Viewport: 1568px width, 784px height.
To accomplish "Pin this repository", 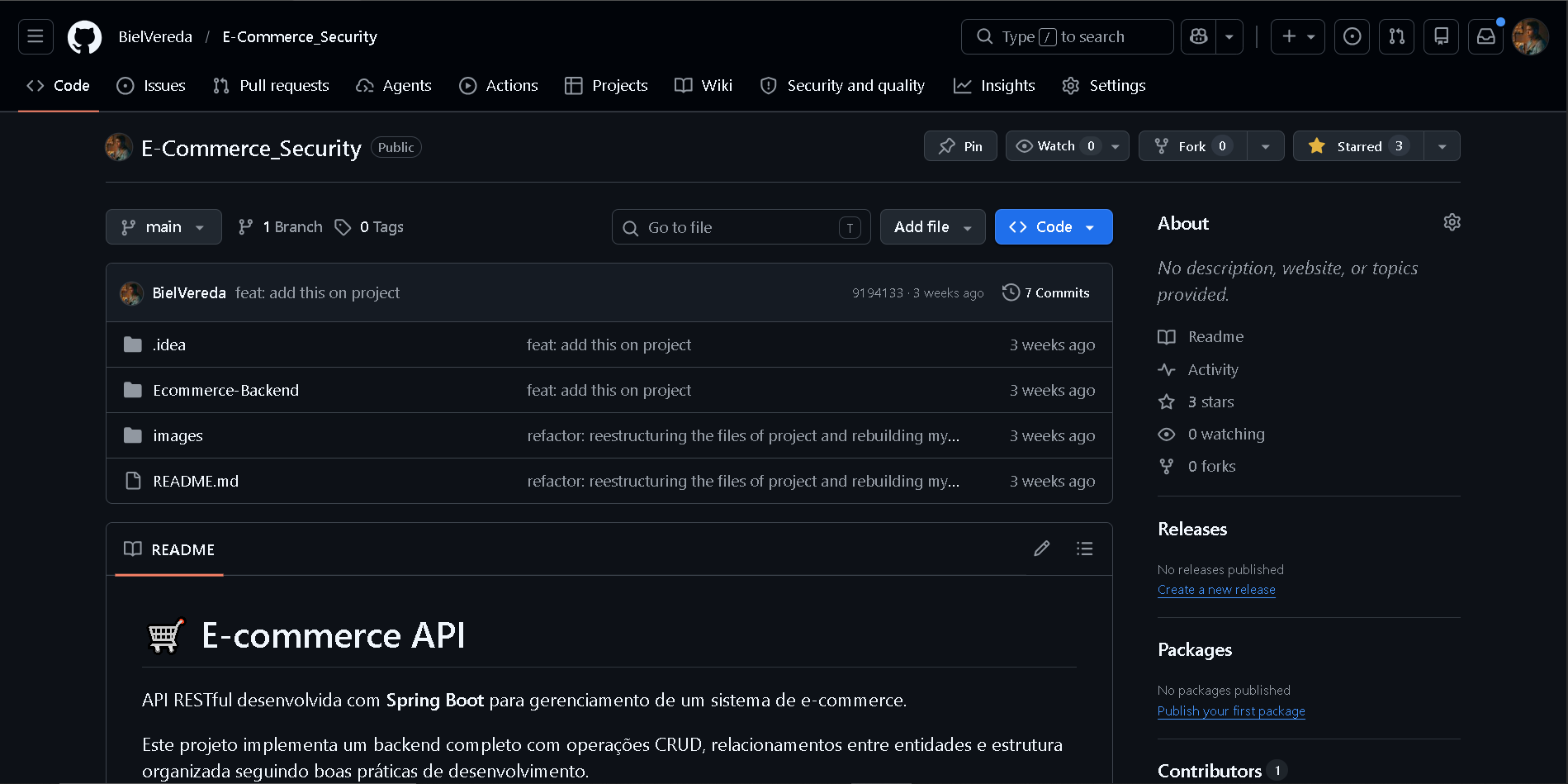I will click(960, 146).
